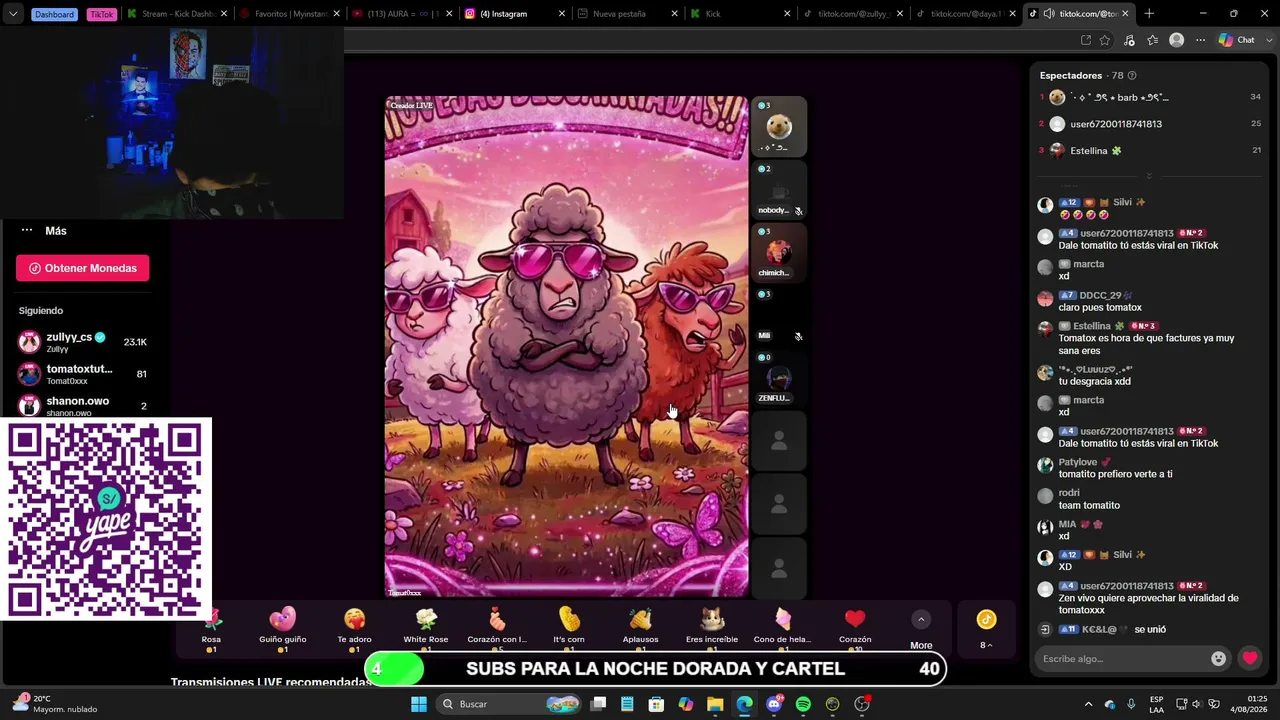Send the White Rose gift
The width and height of the screenshot is (1280, 720).
426,628
